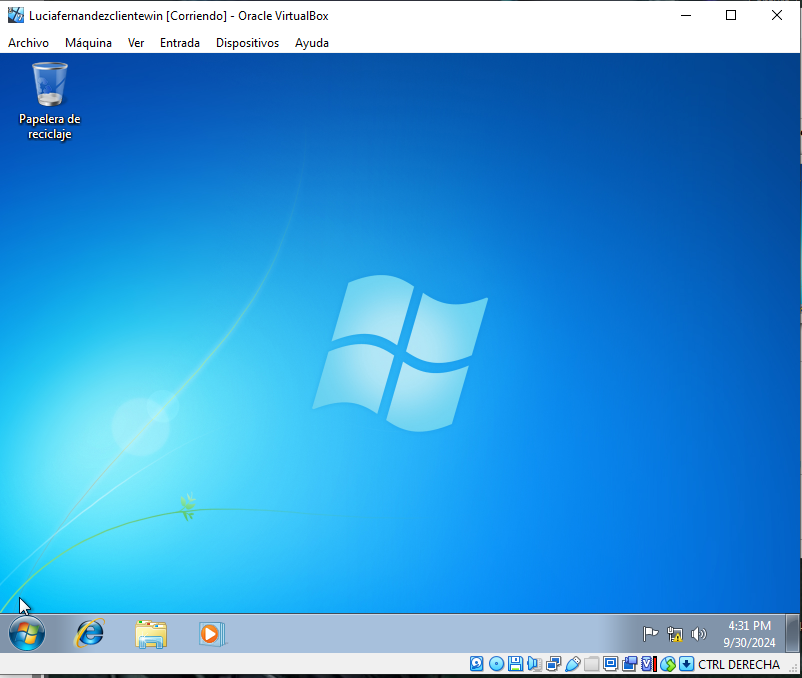Viewport: 802px width, 678px height.
Task: Click the Action Center flag icon
Action: 650,633
